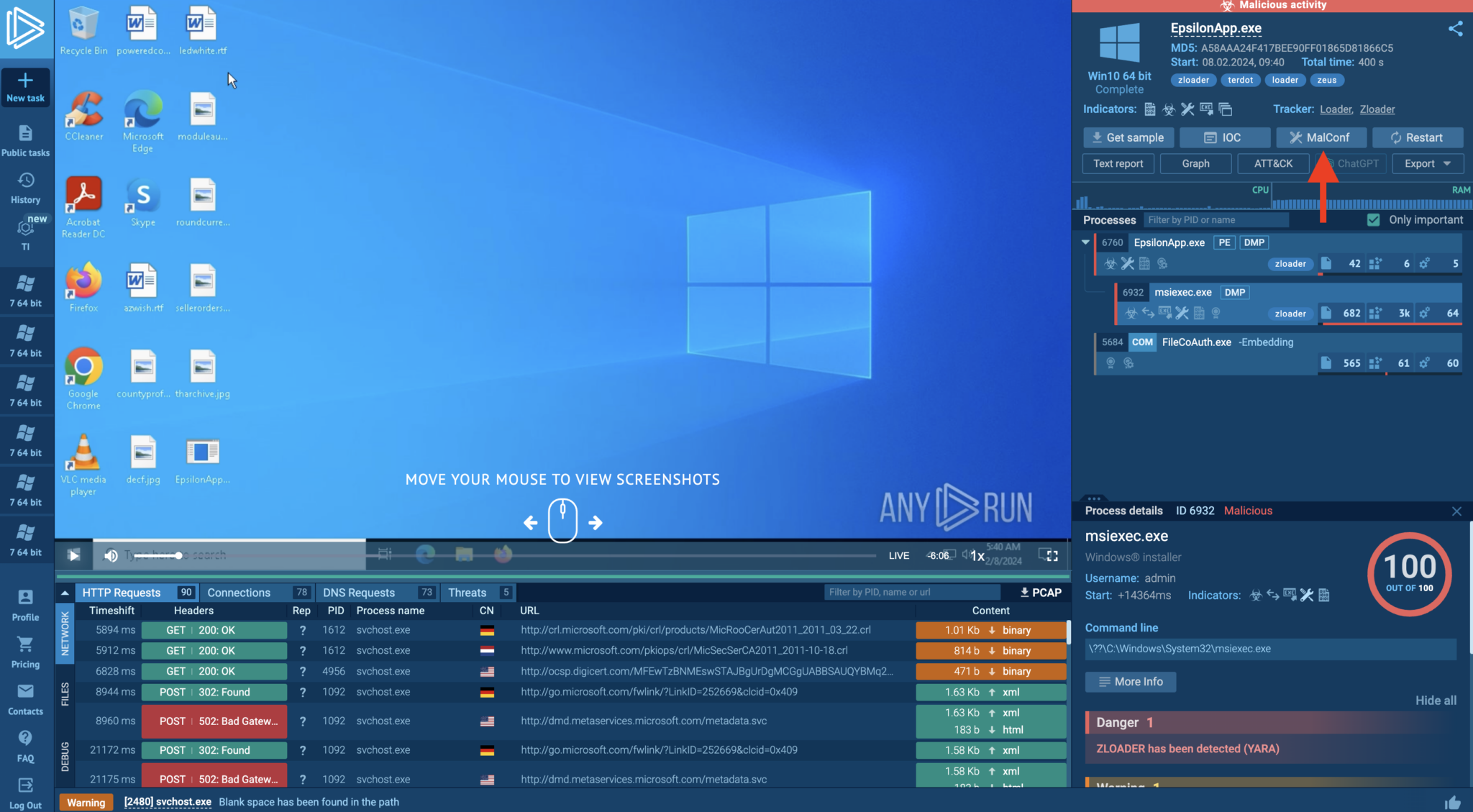Open the History sidebar icon
The height and width of the screenshot is (812, 1473).
point(25,181)
